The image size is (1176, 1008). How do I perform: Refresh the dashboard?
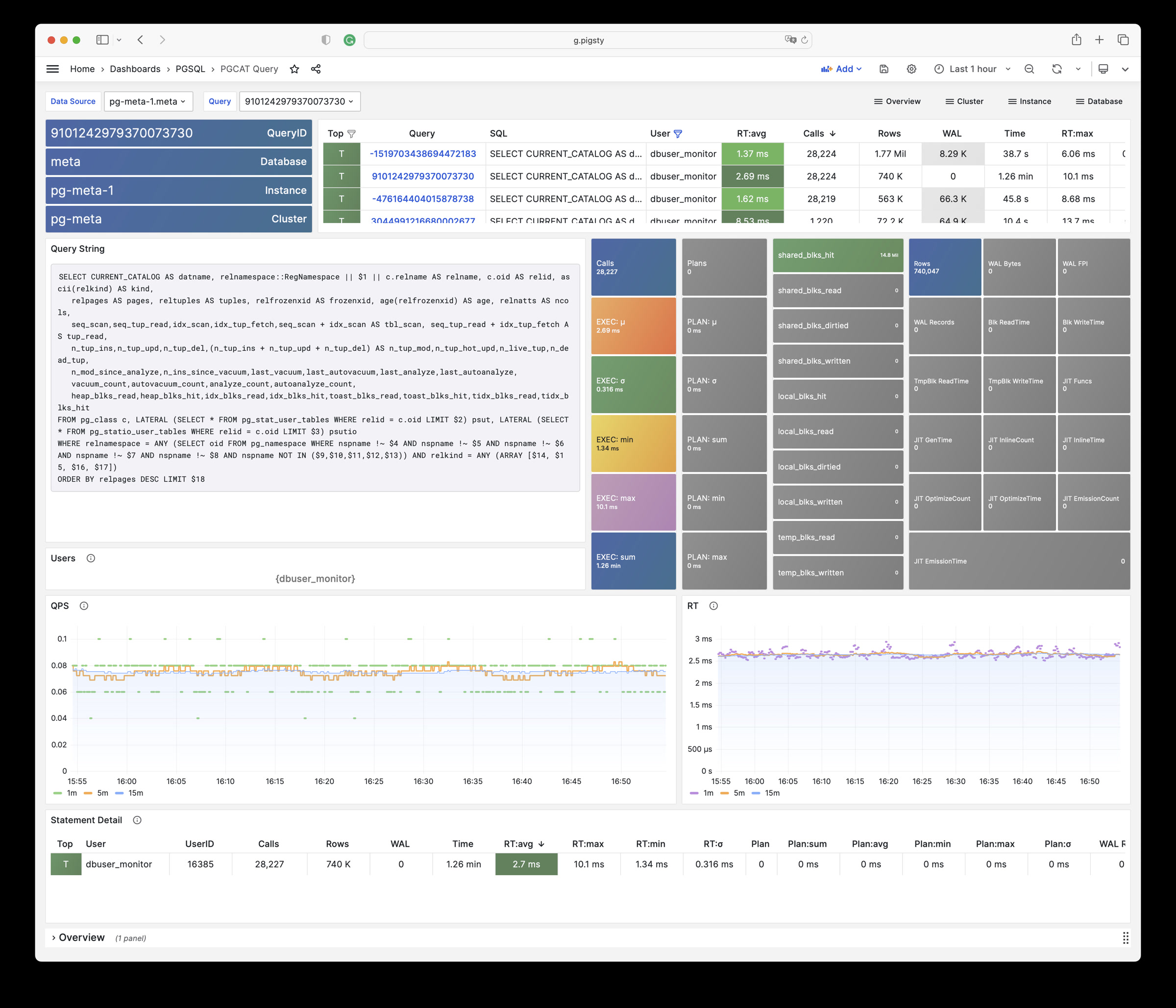(1056, 69)
